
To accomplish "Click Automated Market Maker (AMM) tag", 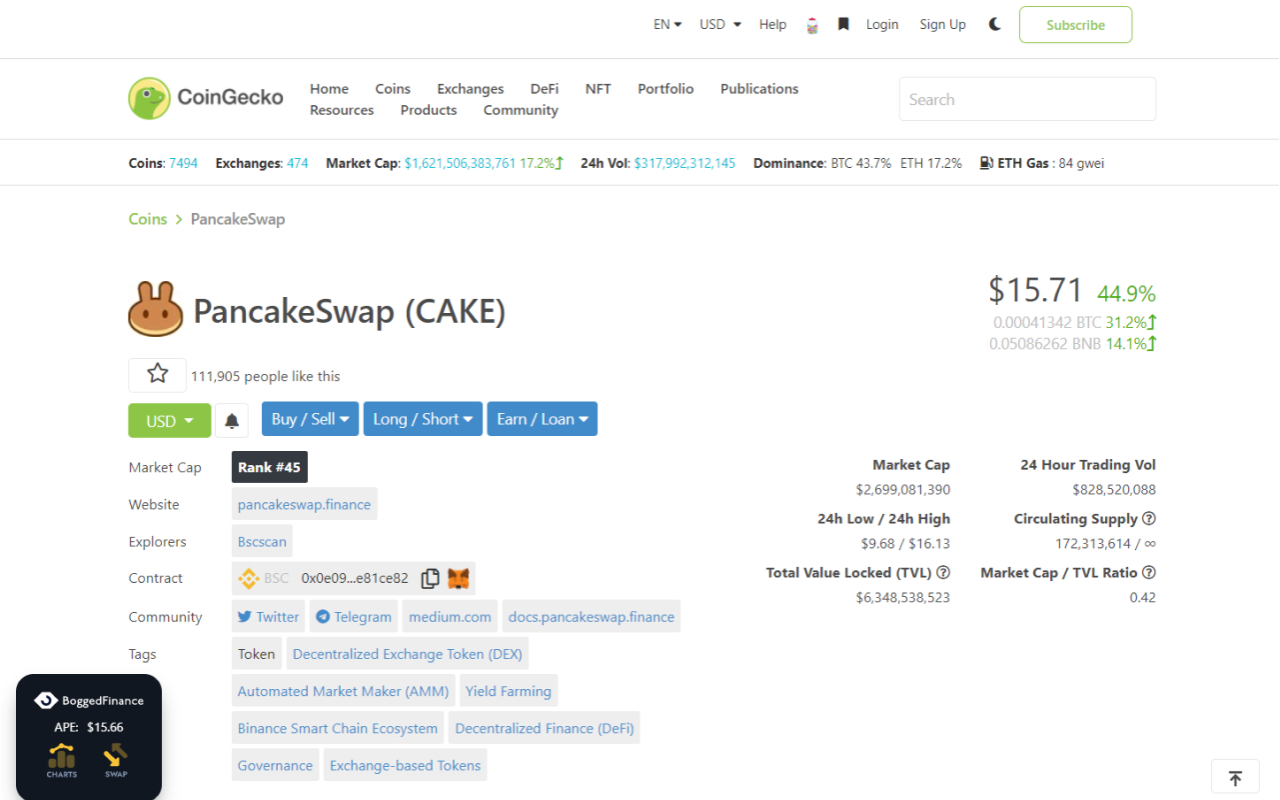I will (x=344, y=691).
